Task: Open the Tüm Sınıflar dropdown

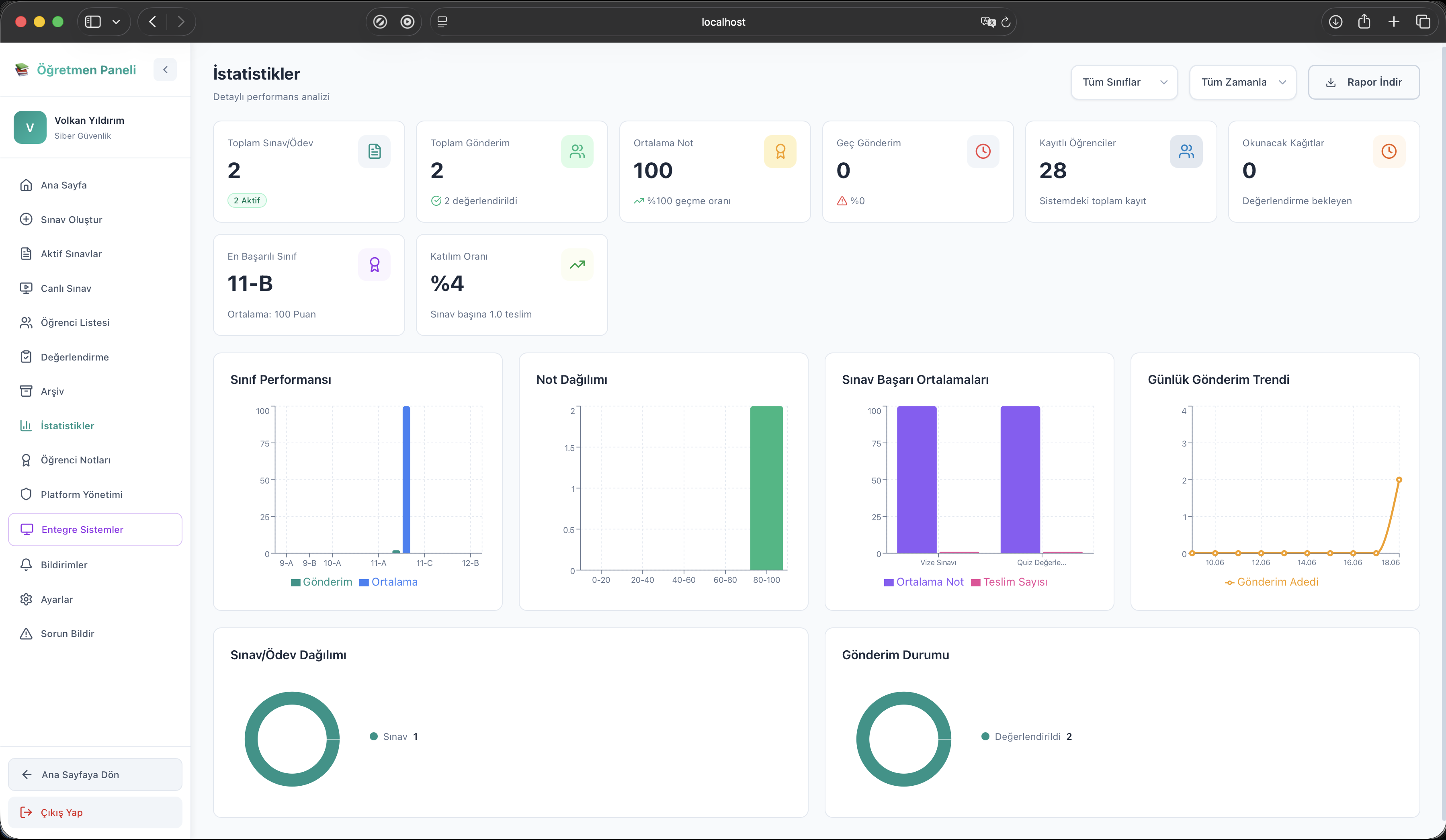Action: point(1124,82)
